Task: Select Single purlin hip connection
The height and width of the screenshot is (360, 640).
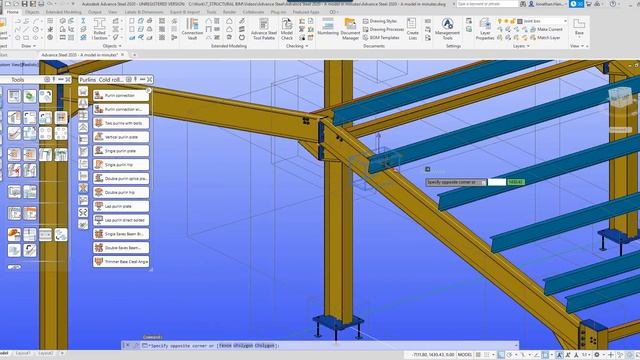Action: click(121, 164)
